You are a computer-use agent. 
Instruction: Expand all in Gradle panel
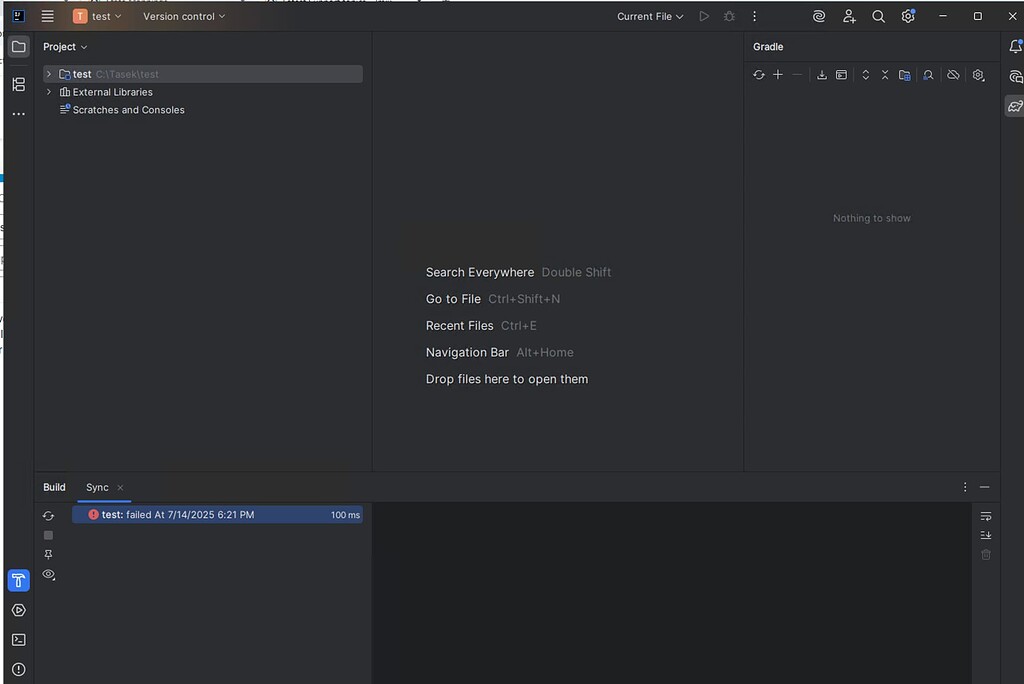866,75
